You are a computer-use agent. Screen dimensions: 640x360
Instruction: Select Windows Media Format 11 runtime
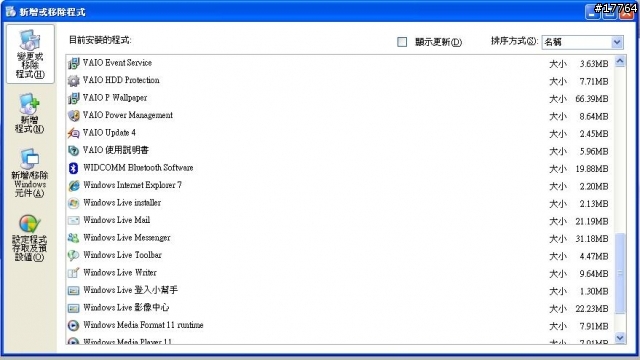[x=340, y=326]
